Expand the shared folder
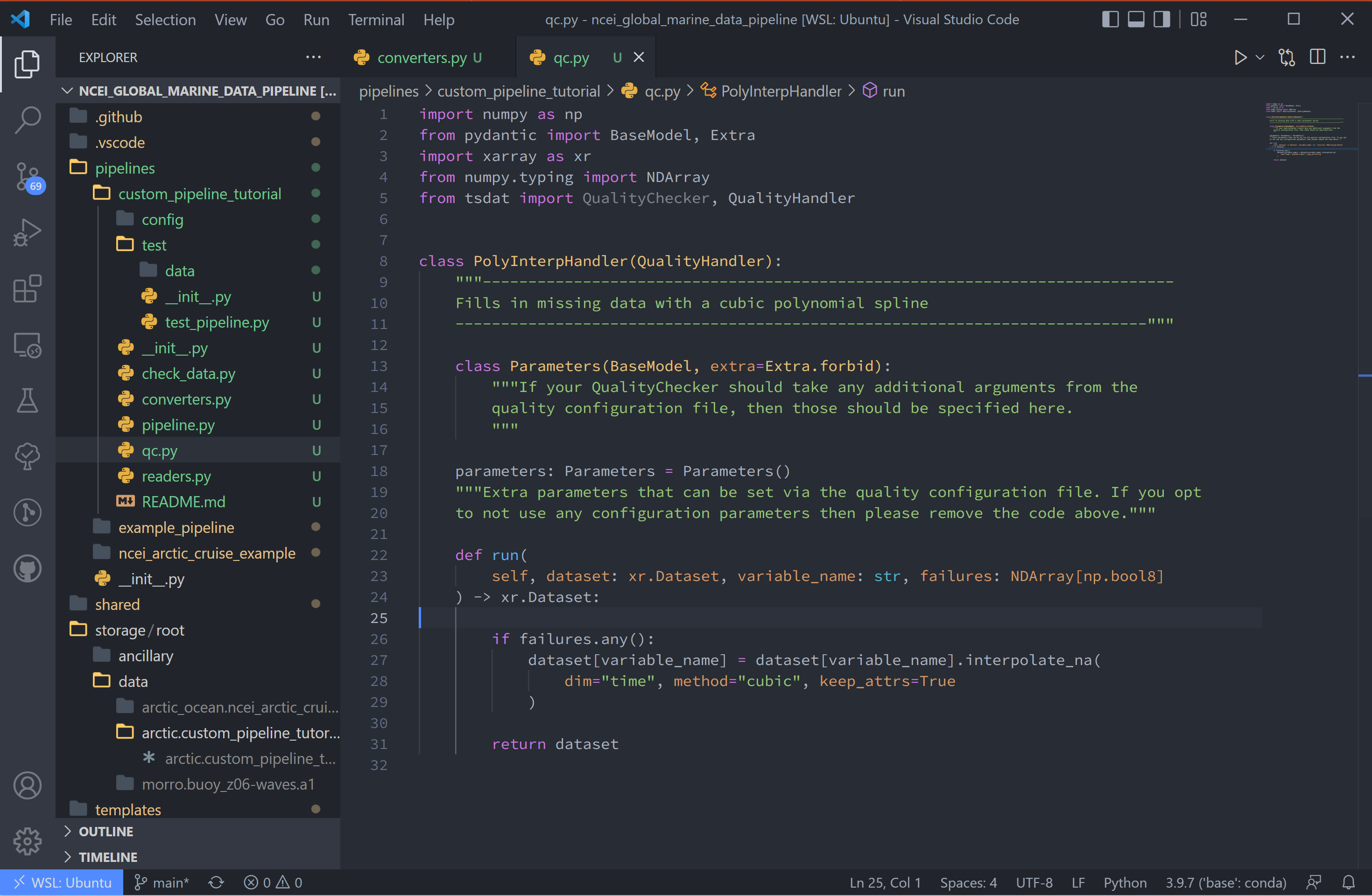 199,604
